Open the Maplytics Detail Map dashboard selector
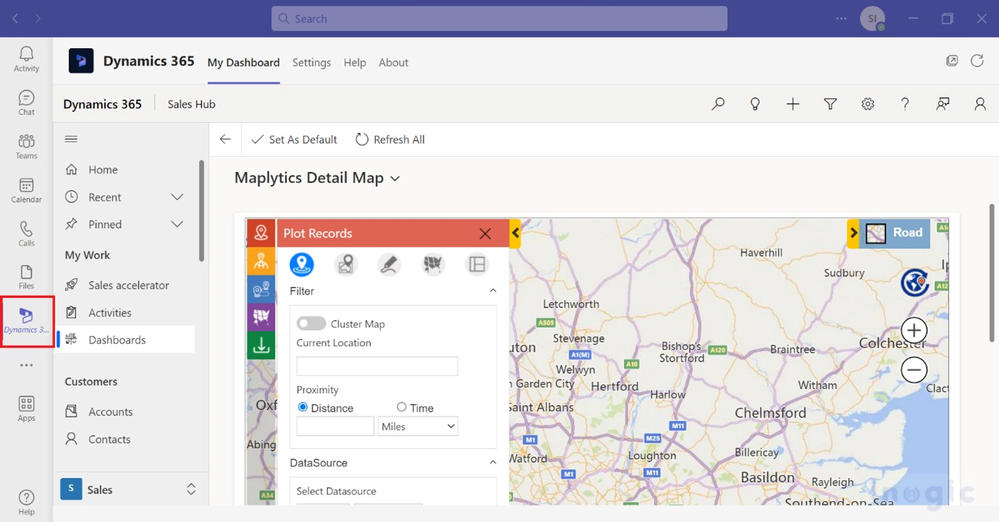999x522 pixels. 317,178
